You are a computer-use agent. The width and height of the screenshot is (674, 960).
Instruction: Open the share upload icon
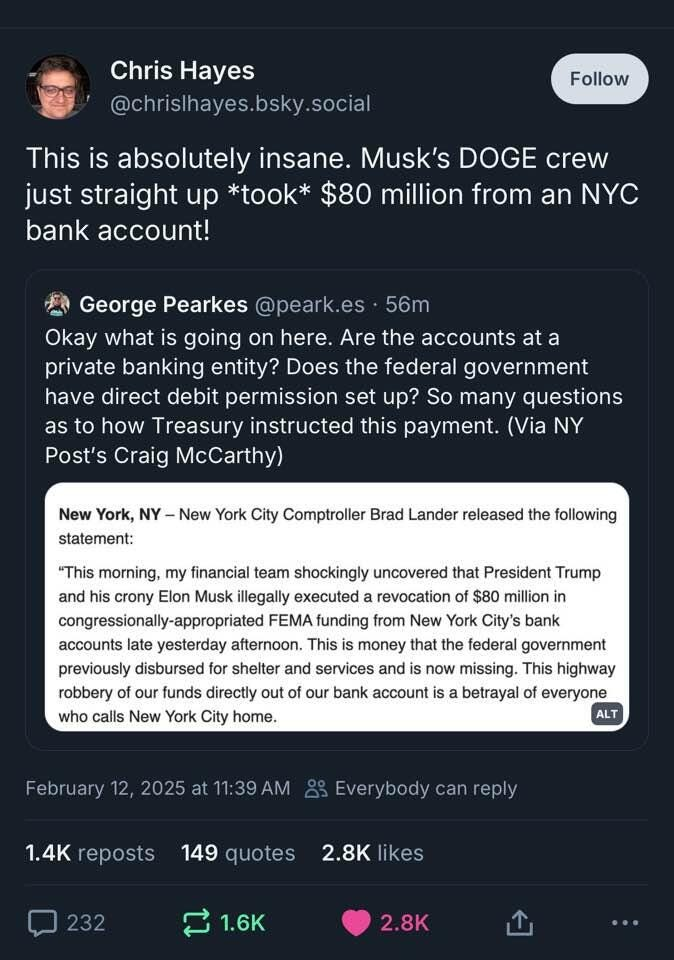tap(519, 922)
